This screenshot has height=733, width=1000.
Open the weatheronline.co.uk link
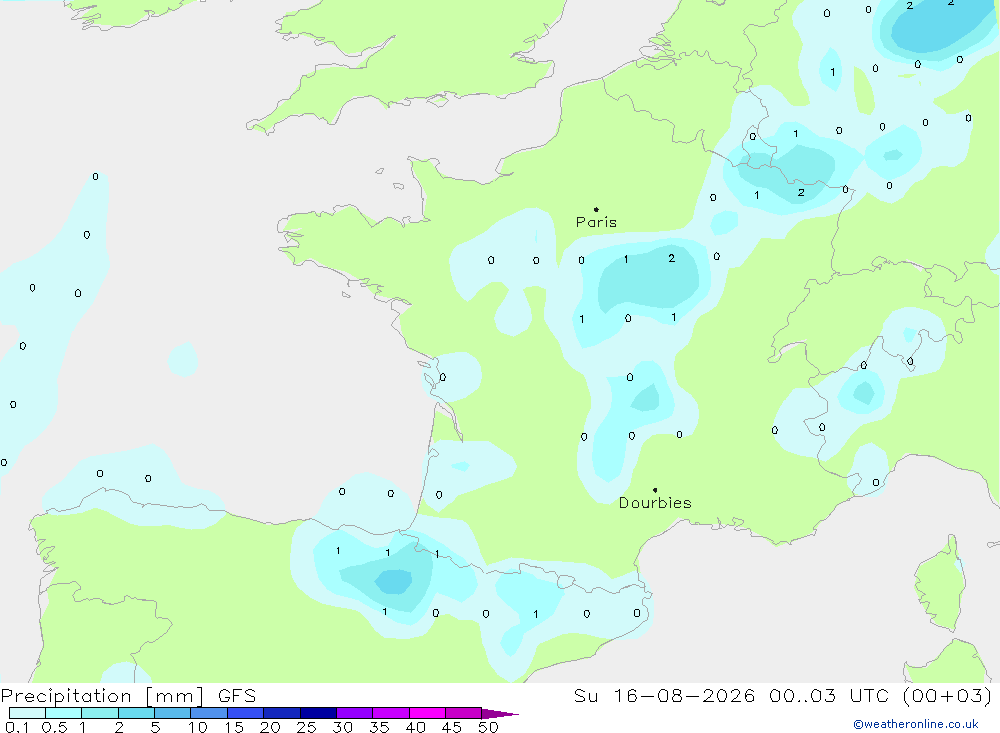coord(916,724)
